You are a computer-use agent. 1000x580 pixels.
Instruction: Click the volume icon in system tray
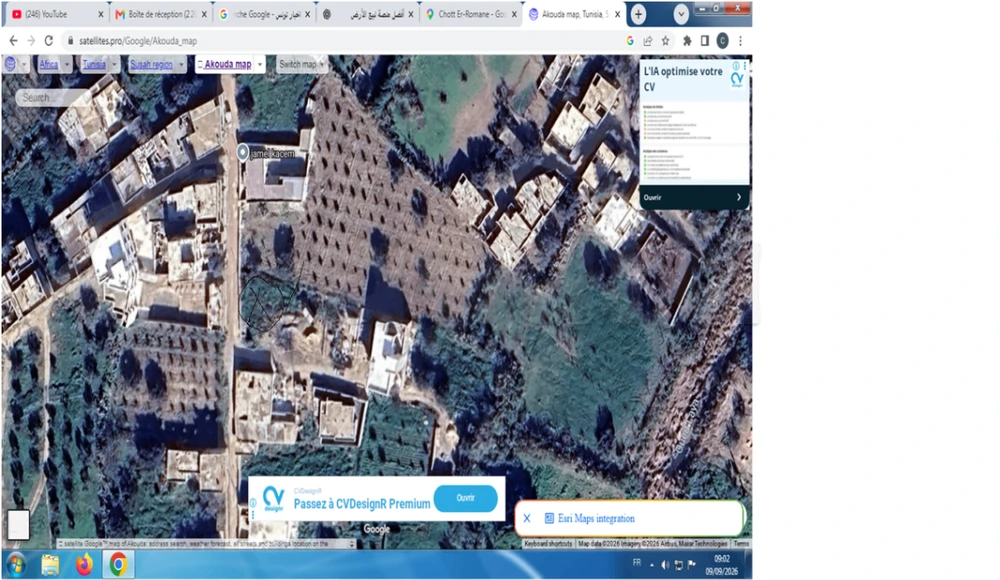pos(665,565)
